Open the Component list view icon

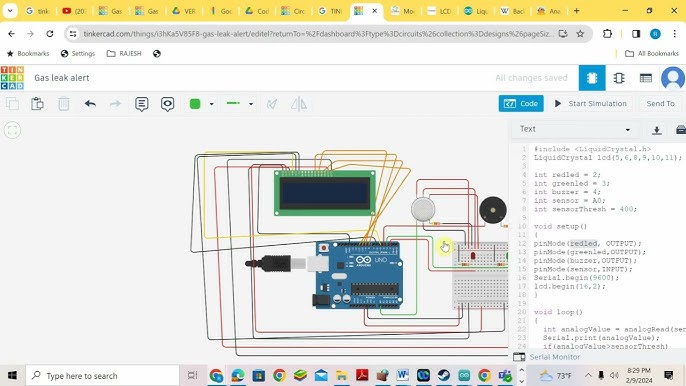tap(646, 78)
